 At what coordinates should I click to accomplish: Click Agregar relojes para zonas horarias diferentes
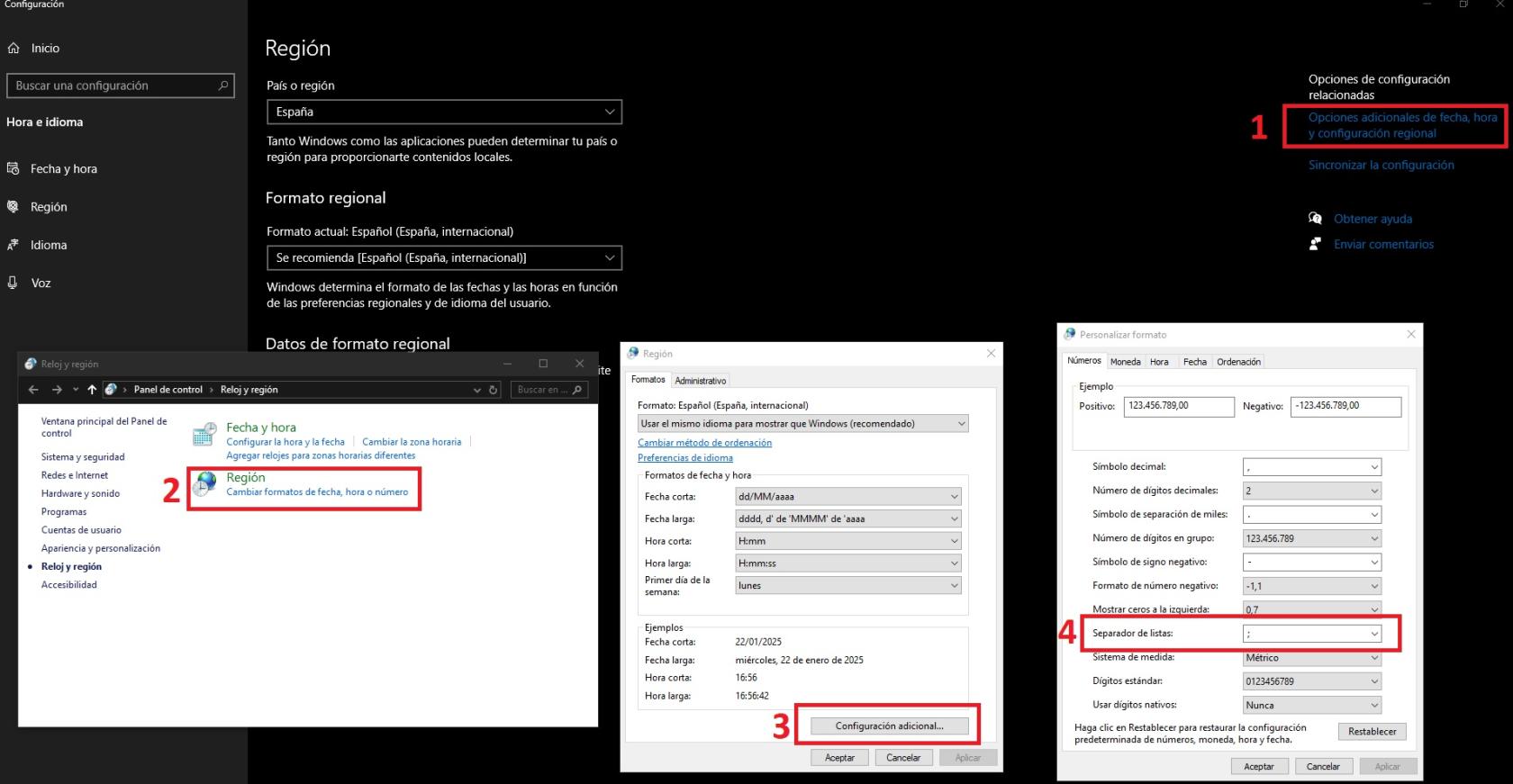pyautogui.click(x=321, y=455)
